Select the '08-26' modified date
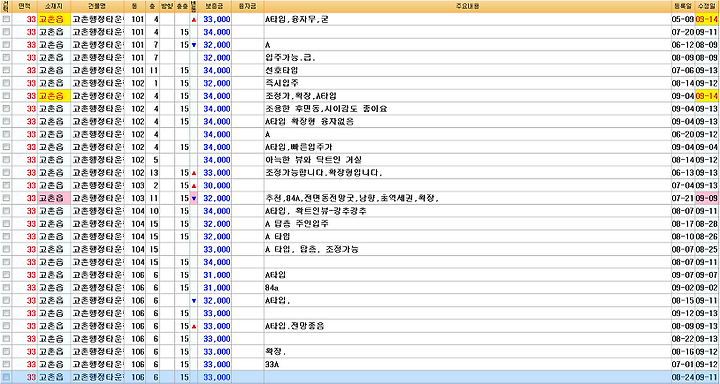 707,237
